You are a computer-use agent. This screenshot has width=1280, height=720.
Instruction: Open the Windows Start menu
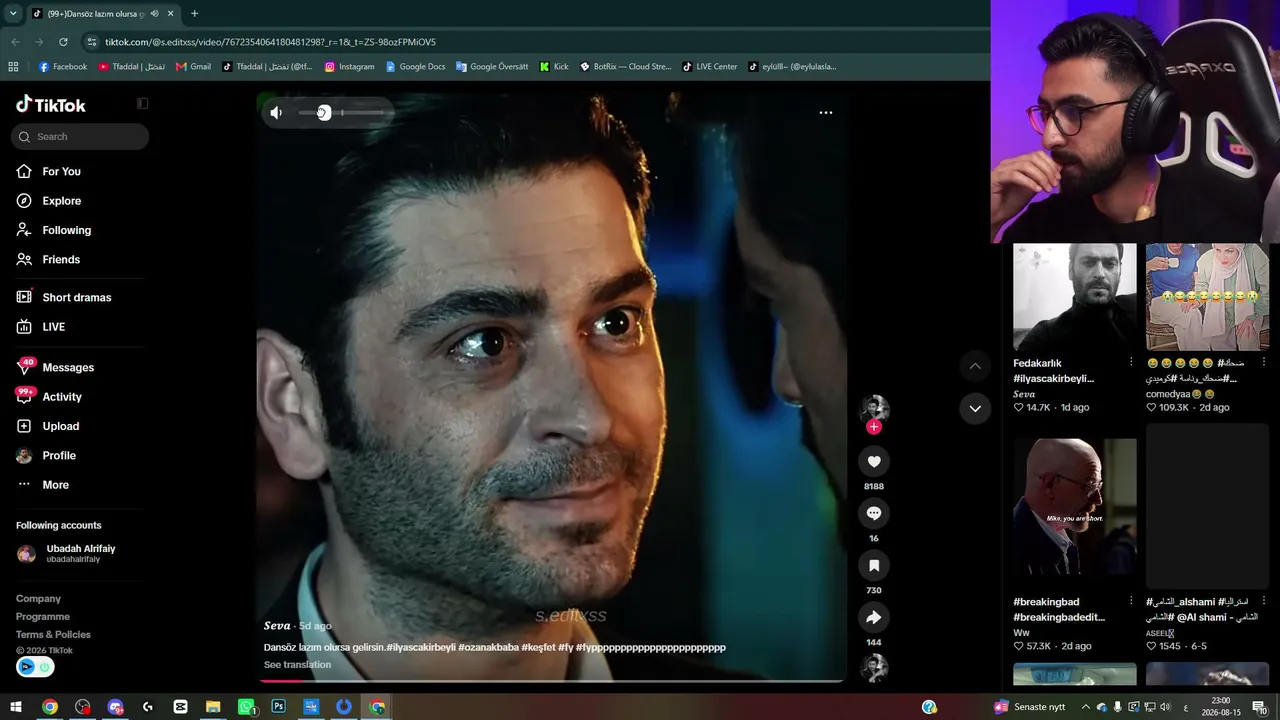[x=16, y=707]
